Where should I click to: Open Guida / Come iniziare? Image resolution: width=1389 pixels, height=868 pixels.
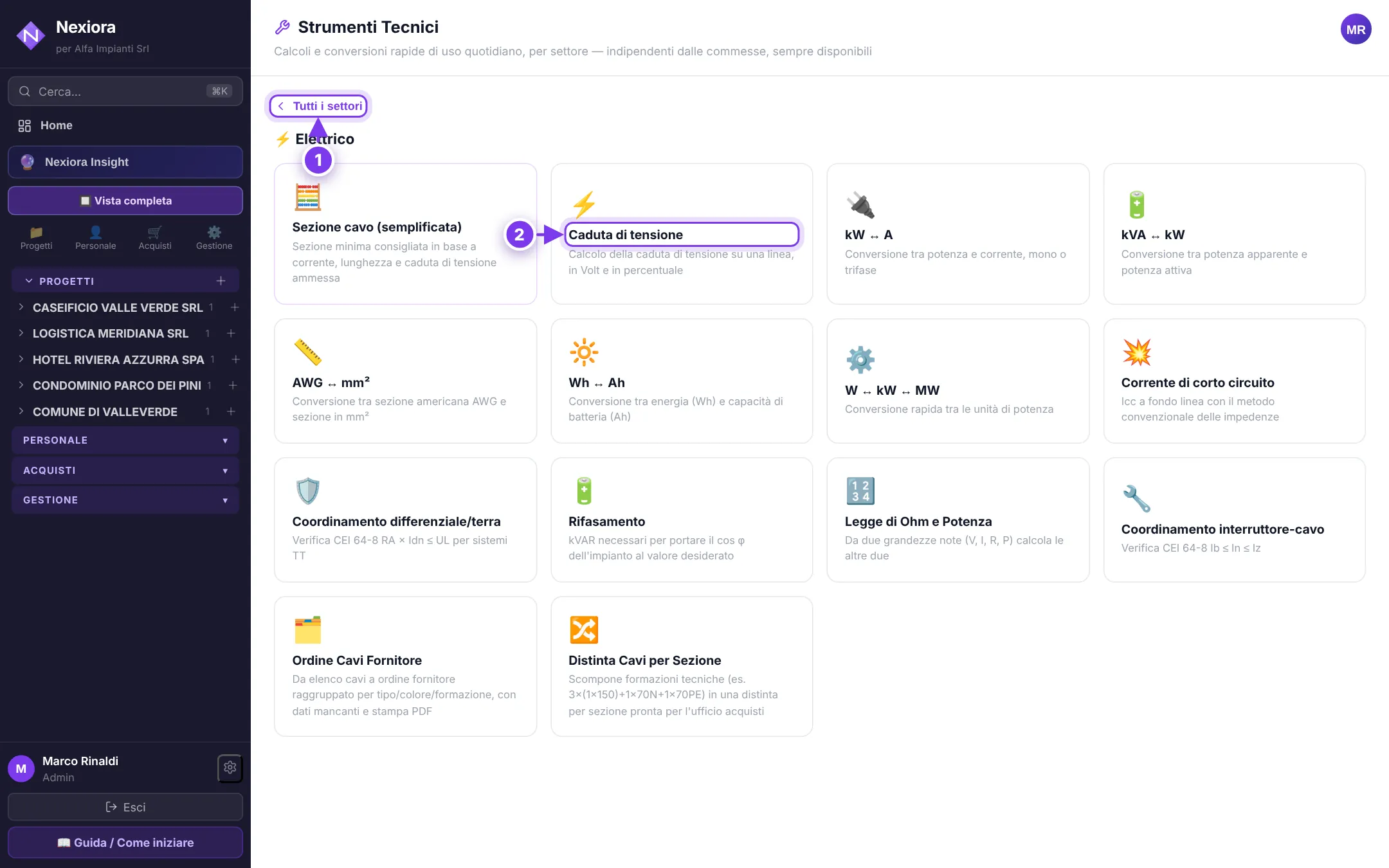point(125,842)
